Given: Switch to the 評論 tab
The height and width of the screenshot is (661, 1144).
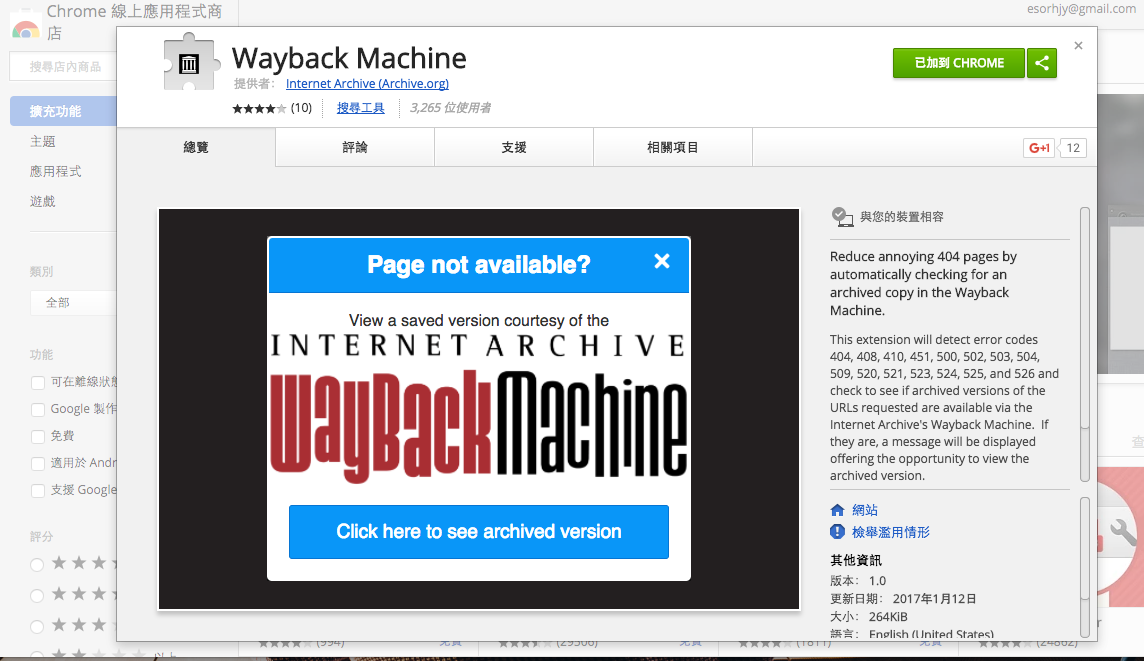Looking at the screenshot, I should pos(355,147).
